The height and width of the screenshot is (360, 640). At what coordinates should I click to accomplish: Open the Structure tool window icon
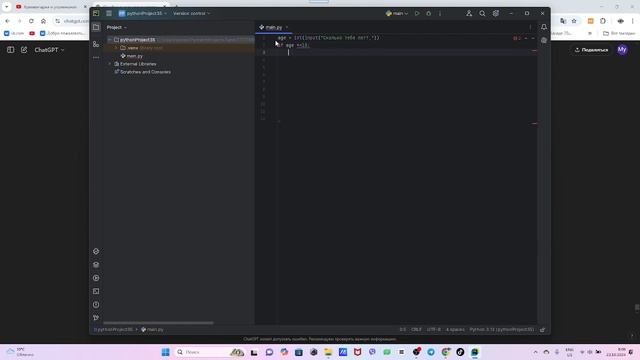tap(96, 44)
